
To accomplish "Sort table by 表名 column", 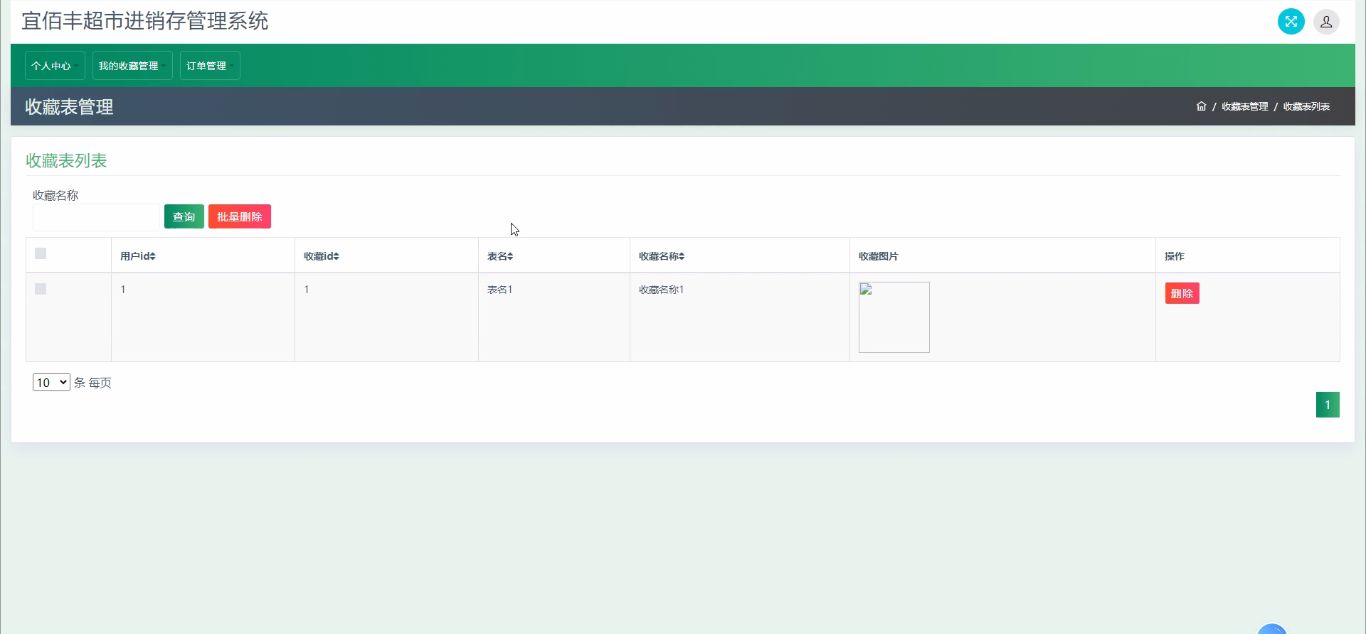I will [500, 256].
